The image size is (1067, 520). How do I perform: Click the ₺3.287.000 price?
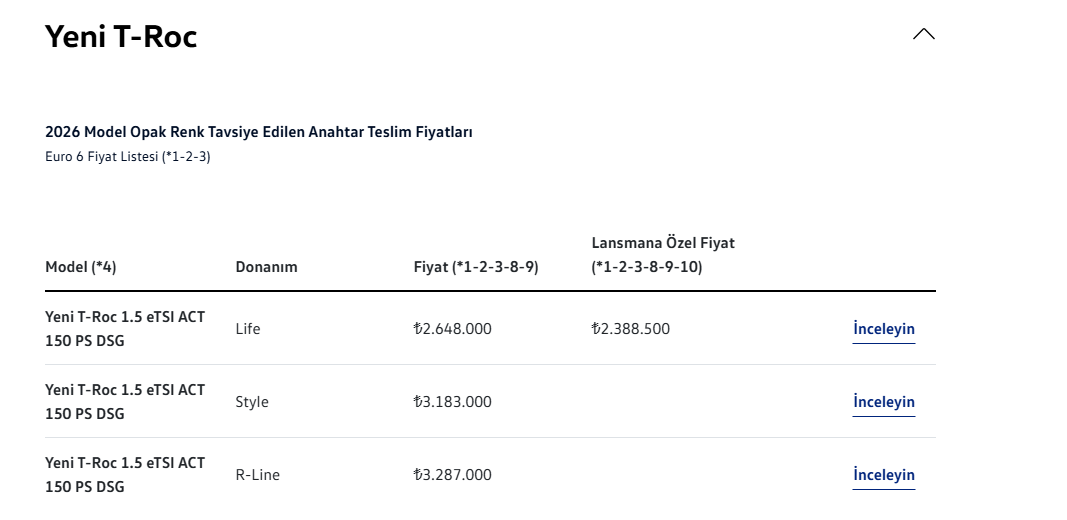452,475
